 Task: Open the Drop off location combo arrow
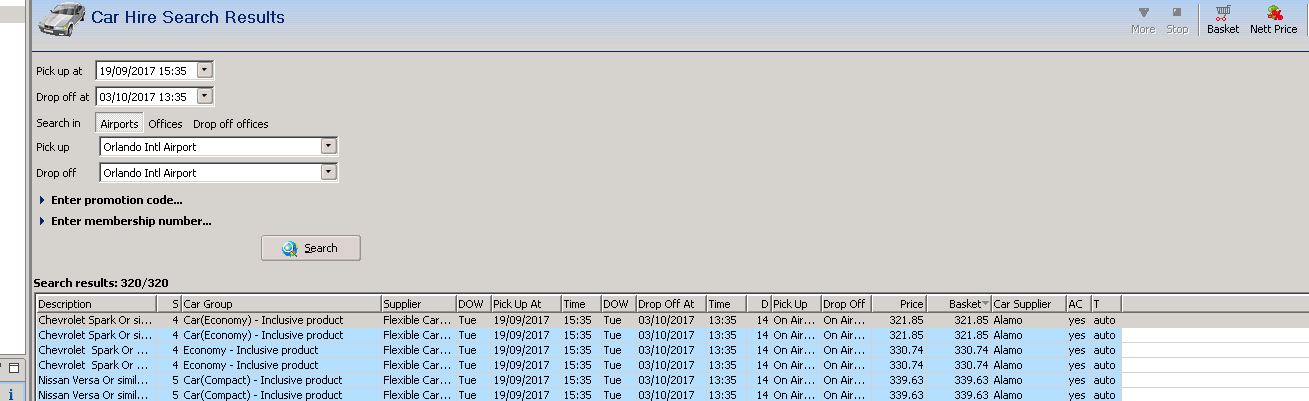click(328, 172)
